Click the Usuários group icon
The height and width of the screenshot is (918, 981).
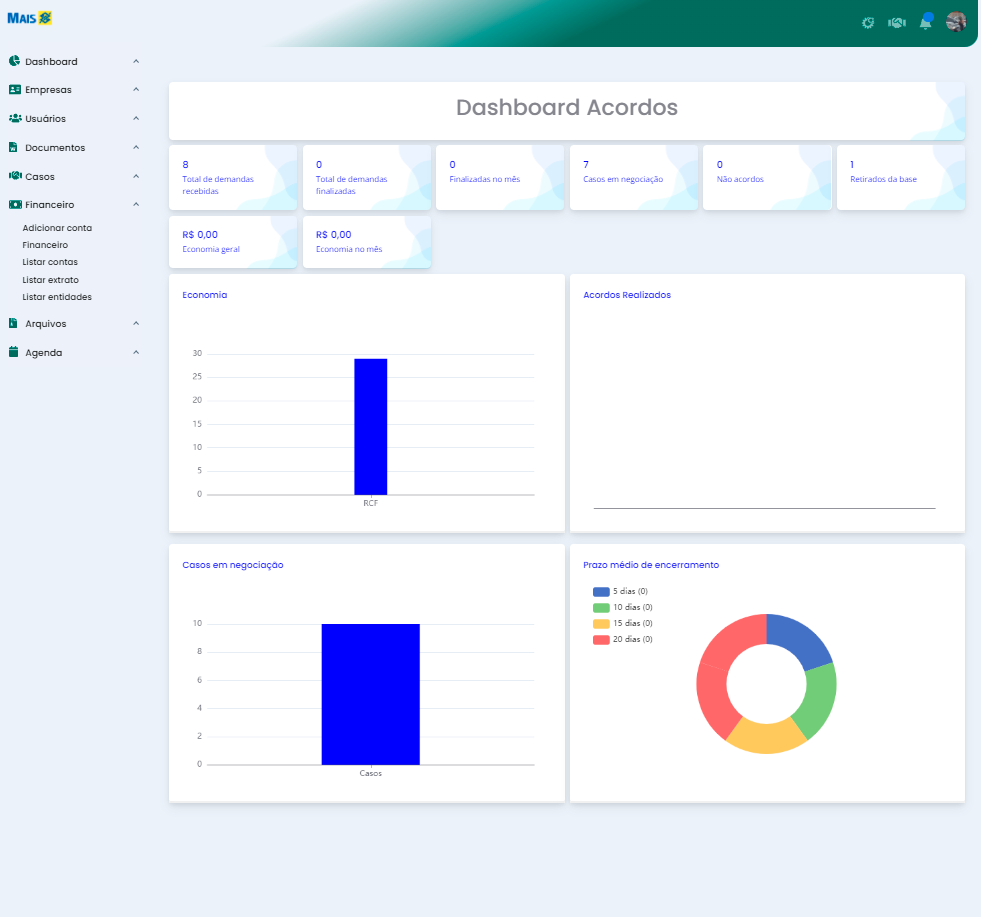13,118
